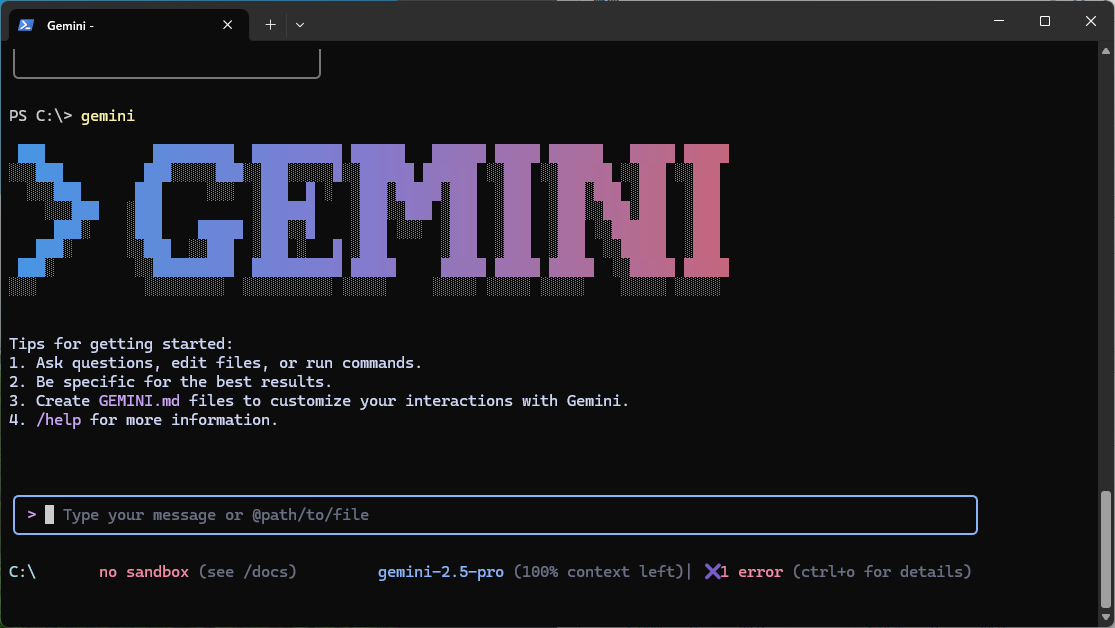
Task: Open a new terminal tab
Action: 270,25
